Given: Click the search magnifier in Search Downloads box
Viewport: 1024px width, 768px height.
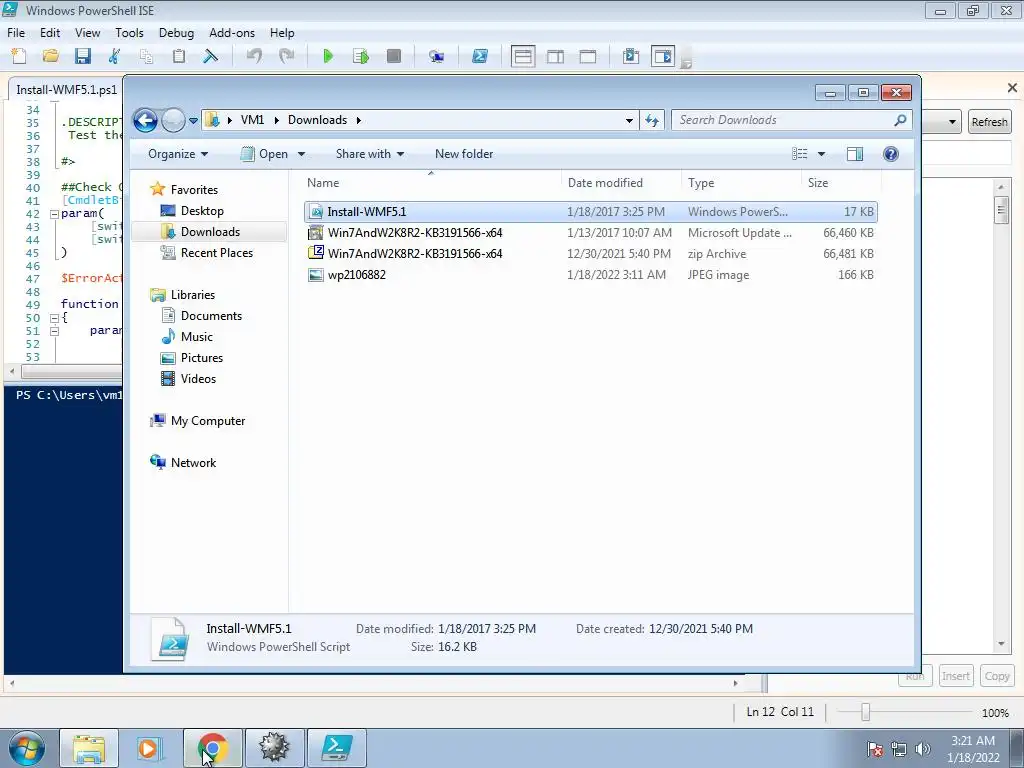Looking at the screenshot, I should pos(900,120).
